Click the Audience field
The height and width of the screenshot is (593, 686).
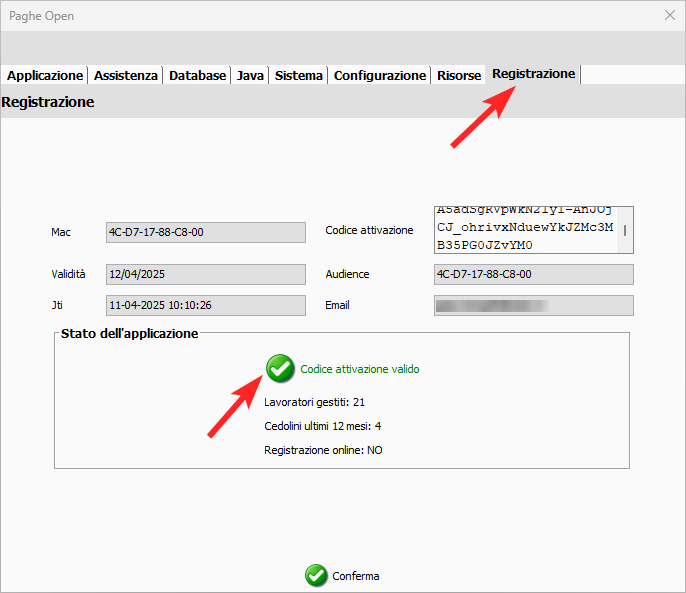pyautogui.click(x=534, y=274)
